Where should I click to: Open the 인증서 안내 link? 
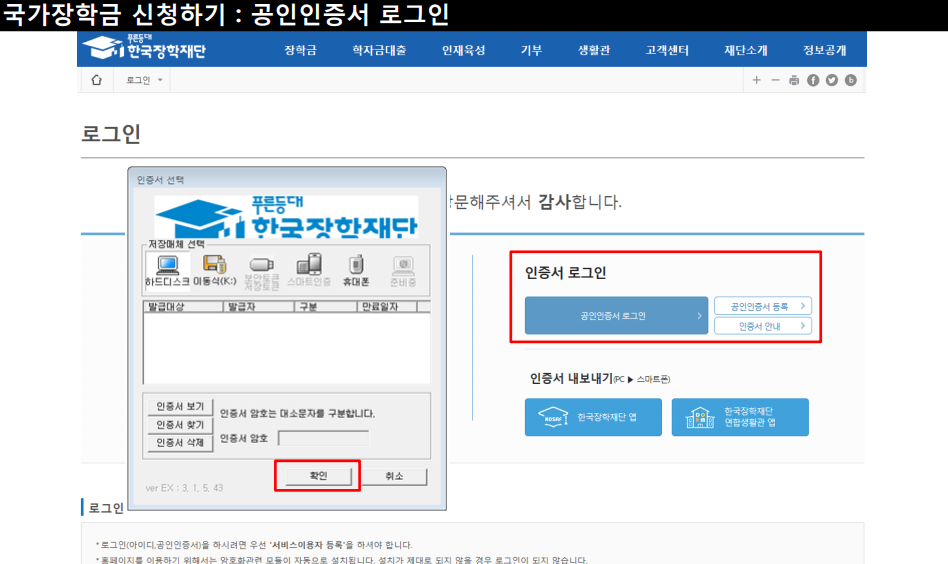click(762, 326)
